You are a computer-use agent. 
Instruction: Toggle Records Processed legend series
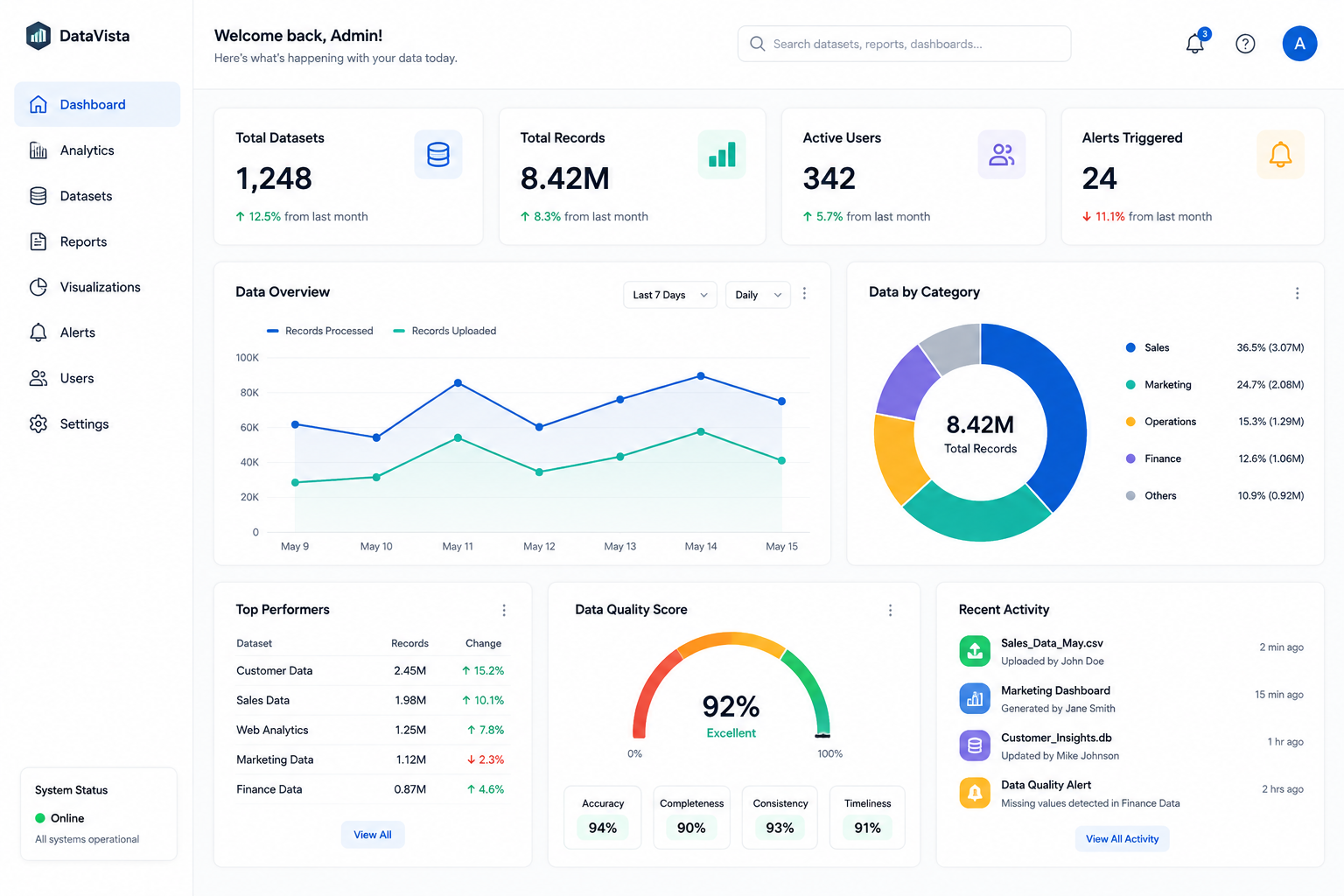pyautogui.click(x=320, y=331)
